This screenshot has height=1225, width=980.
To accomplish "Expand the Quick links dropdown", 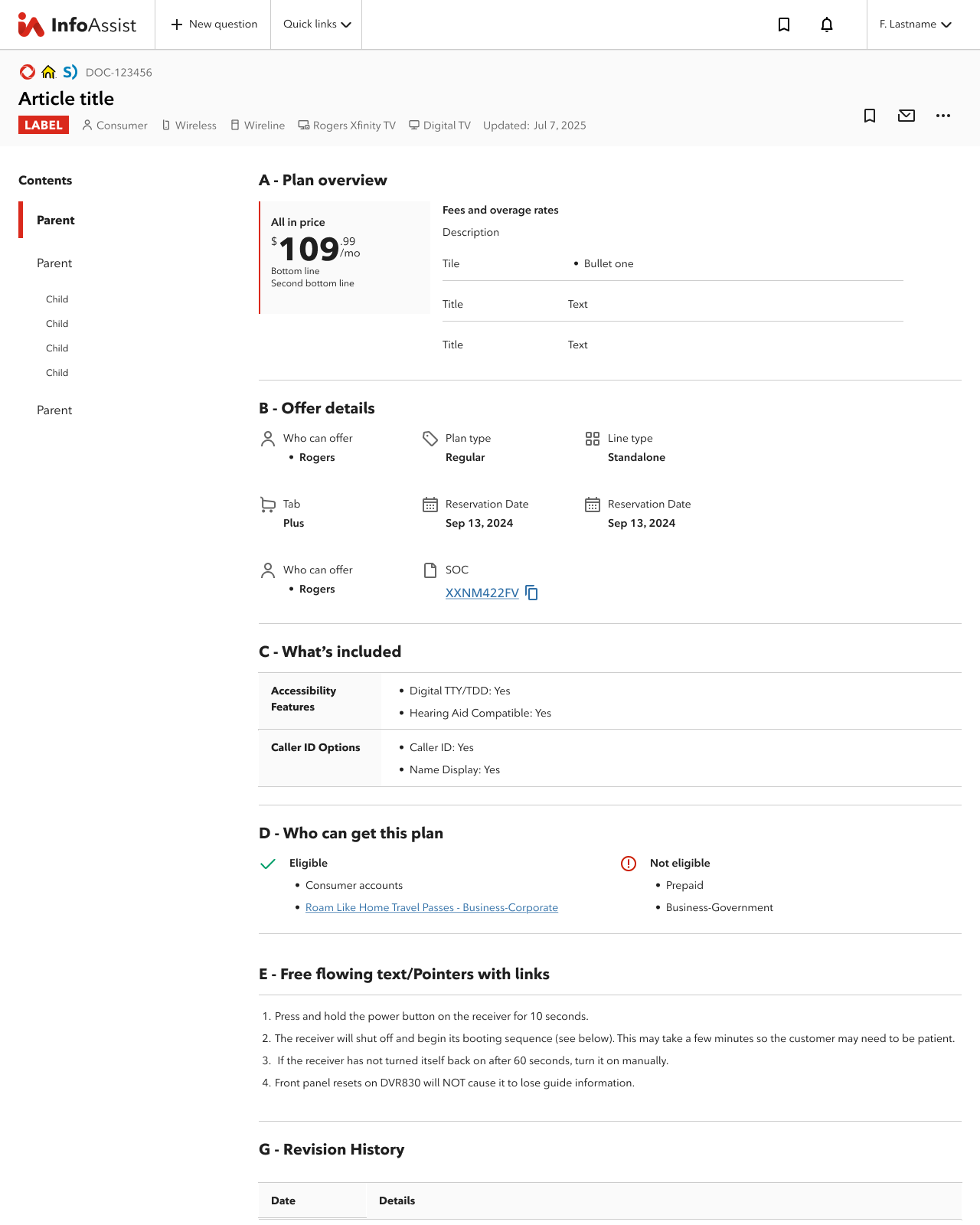I will click(317, 24).
